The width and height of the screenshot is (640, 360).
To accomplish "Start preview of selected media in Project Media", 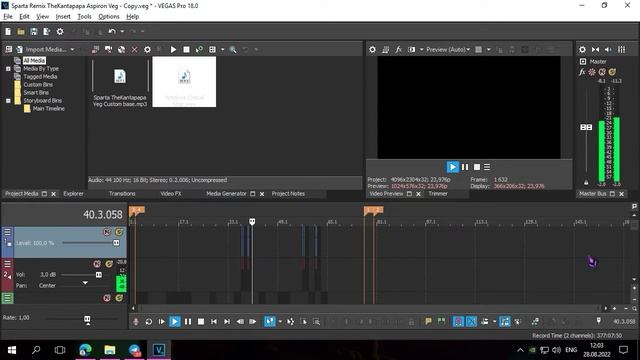I will click(173, 49).
